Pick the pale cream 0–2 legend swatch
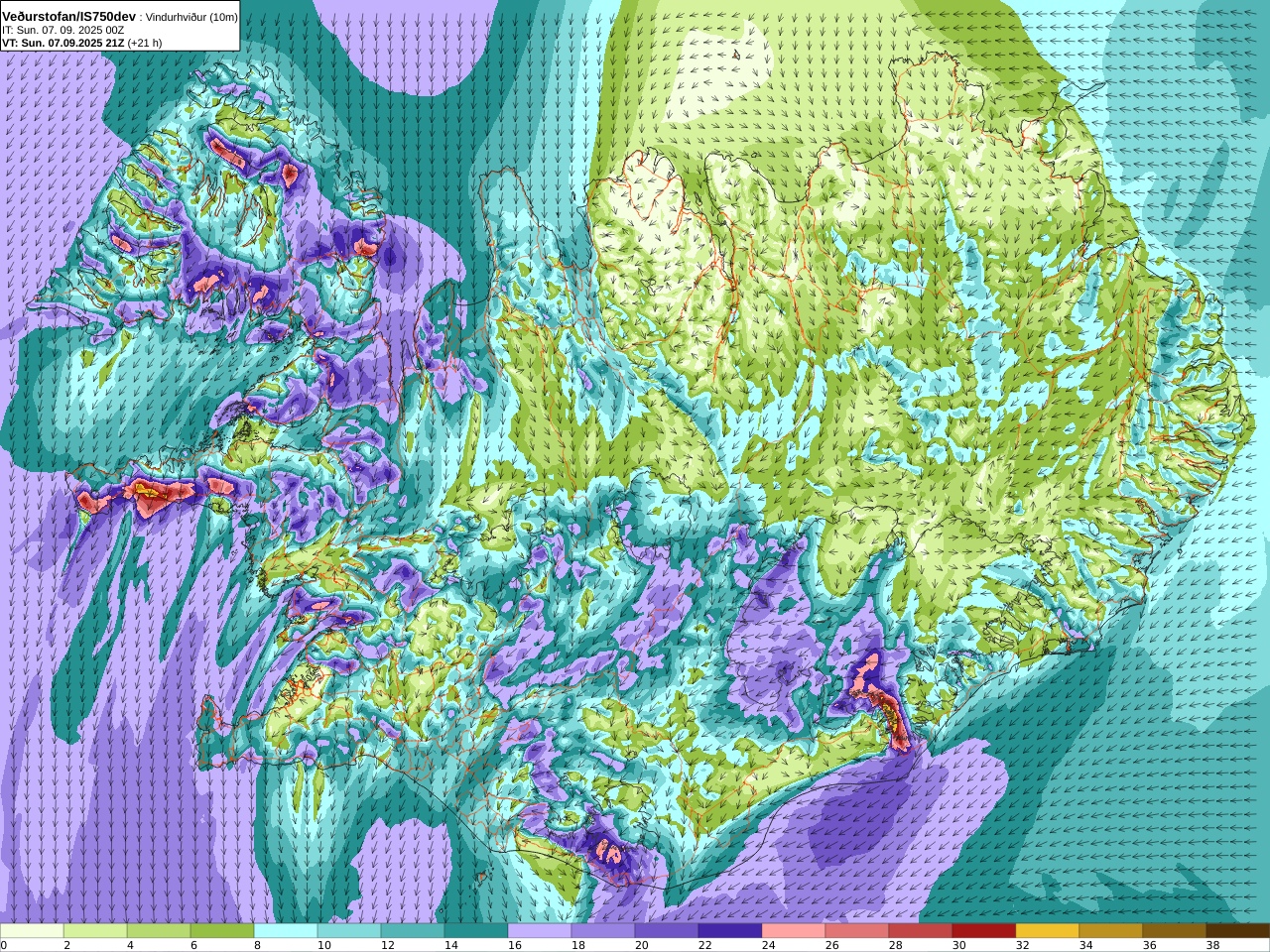 click(32, 931)
